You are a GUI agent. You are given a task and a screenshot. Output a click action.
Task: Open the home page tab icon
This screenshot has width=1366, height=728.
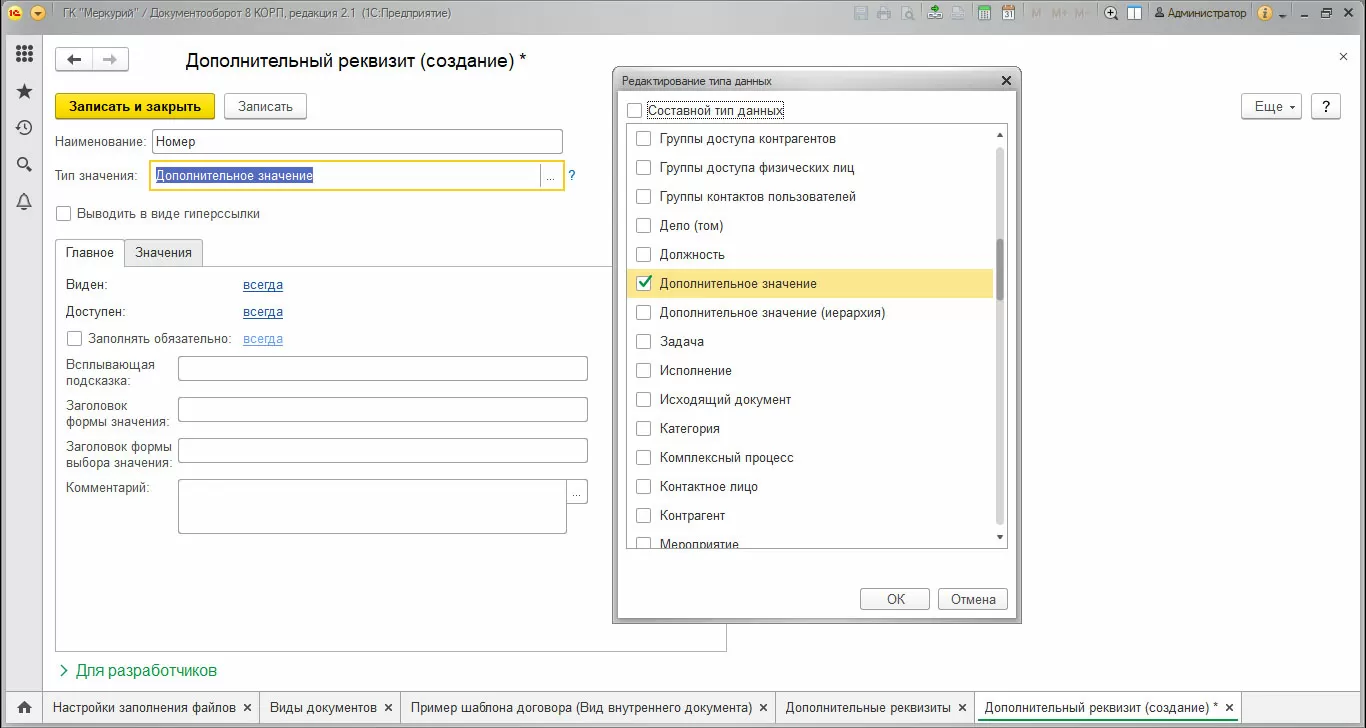pyautogui.click(x=24, y=708)
